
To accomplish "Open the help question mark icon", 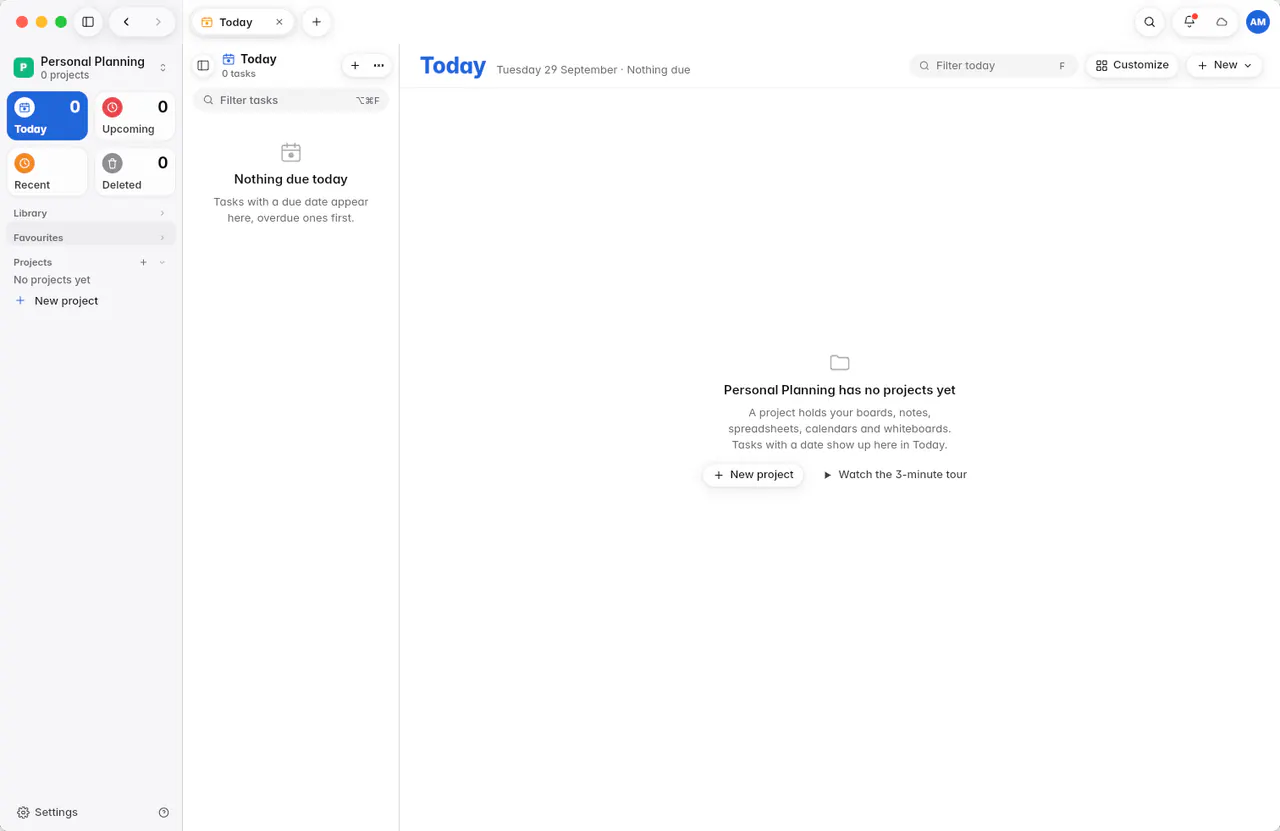I will (x=164, y=812).
